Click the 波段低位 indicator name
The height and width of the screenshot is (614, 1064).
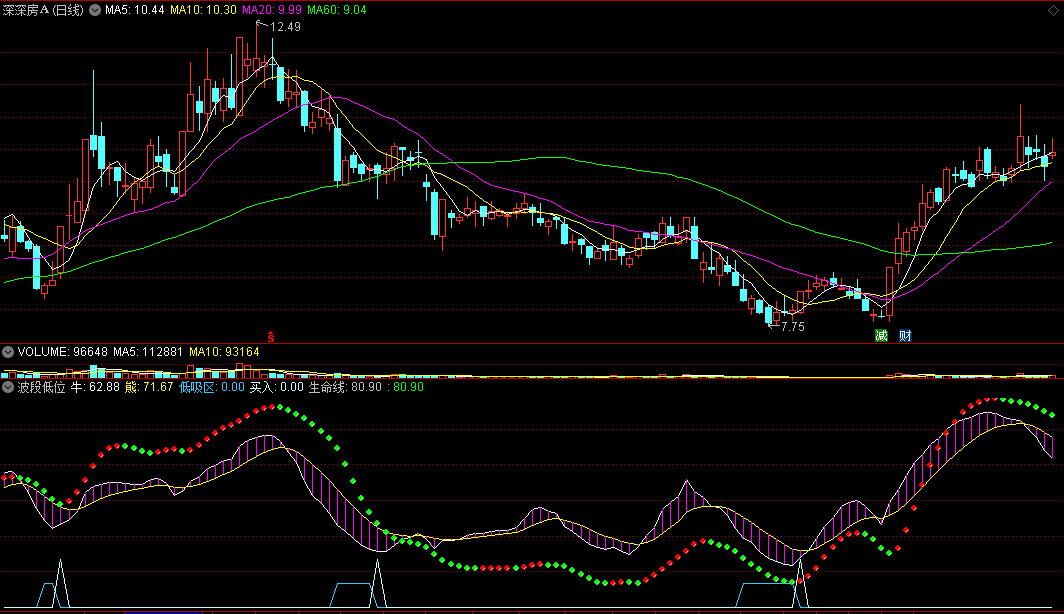[x=41, y=387]
